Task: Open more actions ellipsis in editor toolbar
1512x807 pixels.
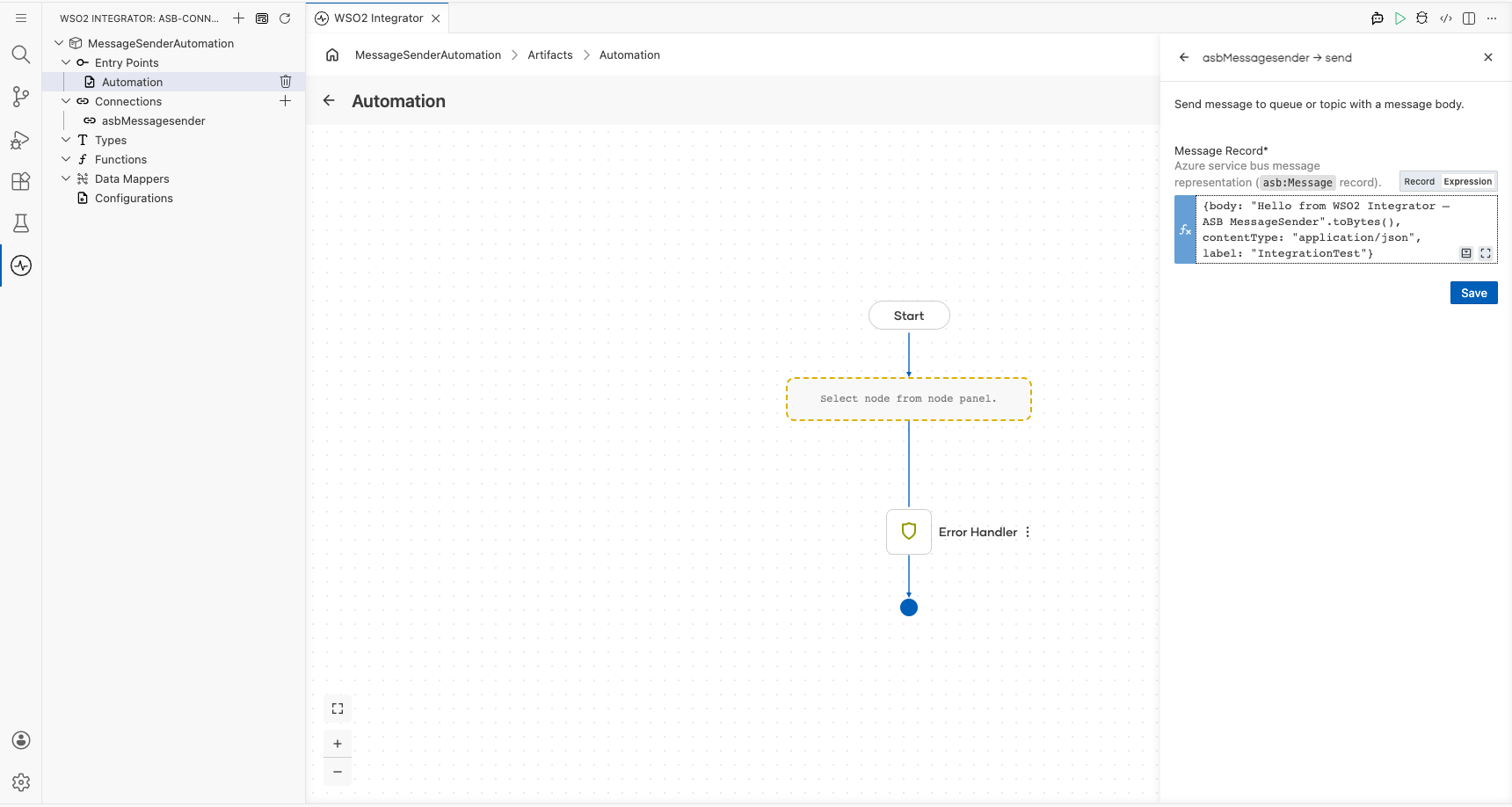Action: pos(1492,18)
